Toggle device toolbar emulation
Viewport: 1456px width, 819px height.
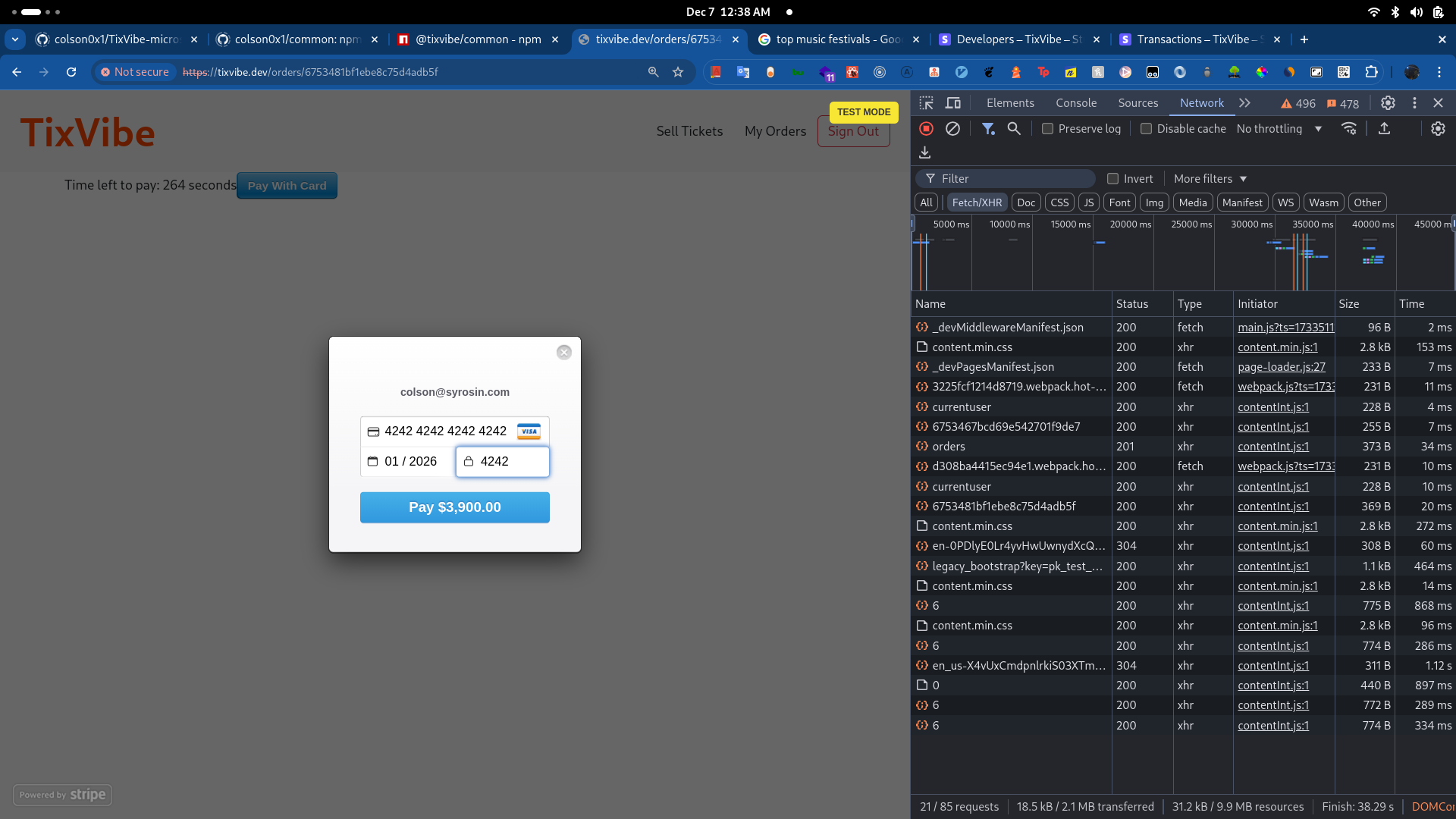pyautogui.click(x=953, y=103)
